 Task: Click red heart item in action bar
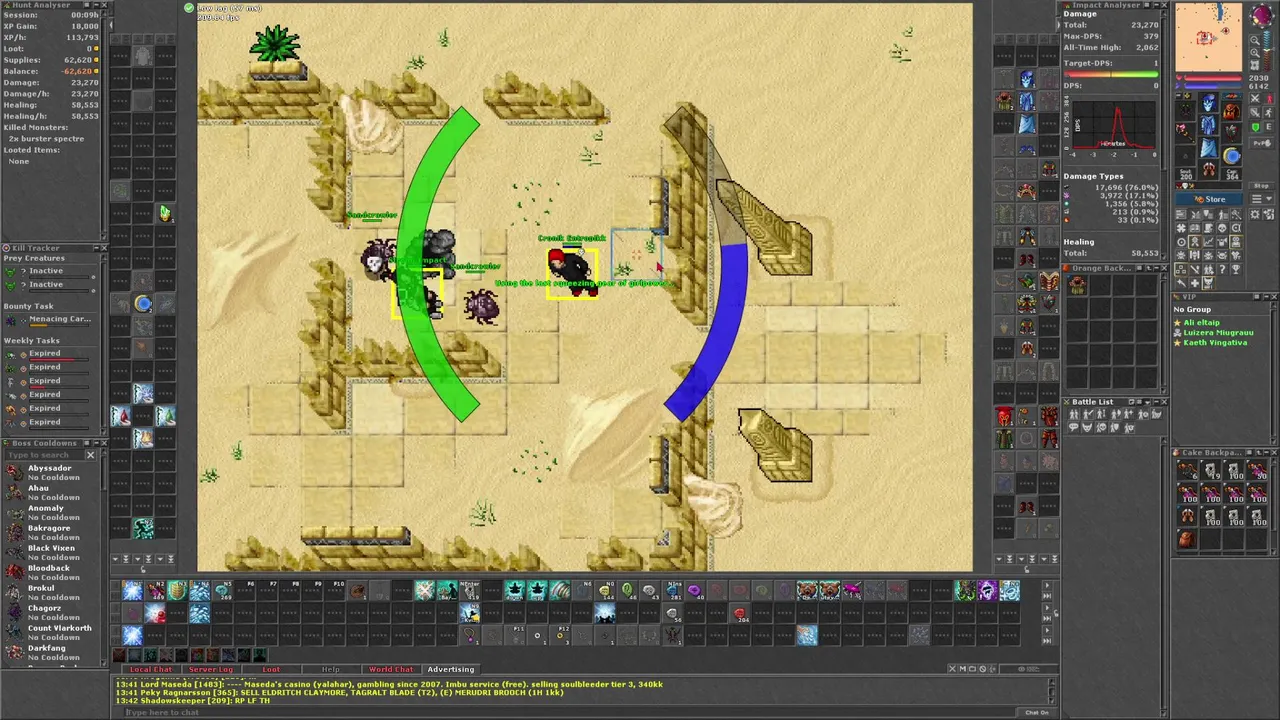[739, 613]
